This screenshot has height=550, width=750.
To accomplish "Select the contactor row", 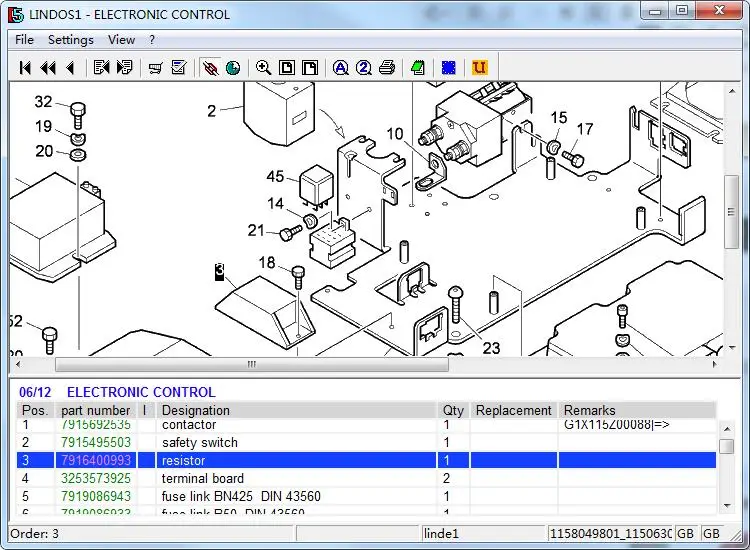I will coord(366,426).
